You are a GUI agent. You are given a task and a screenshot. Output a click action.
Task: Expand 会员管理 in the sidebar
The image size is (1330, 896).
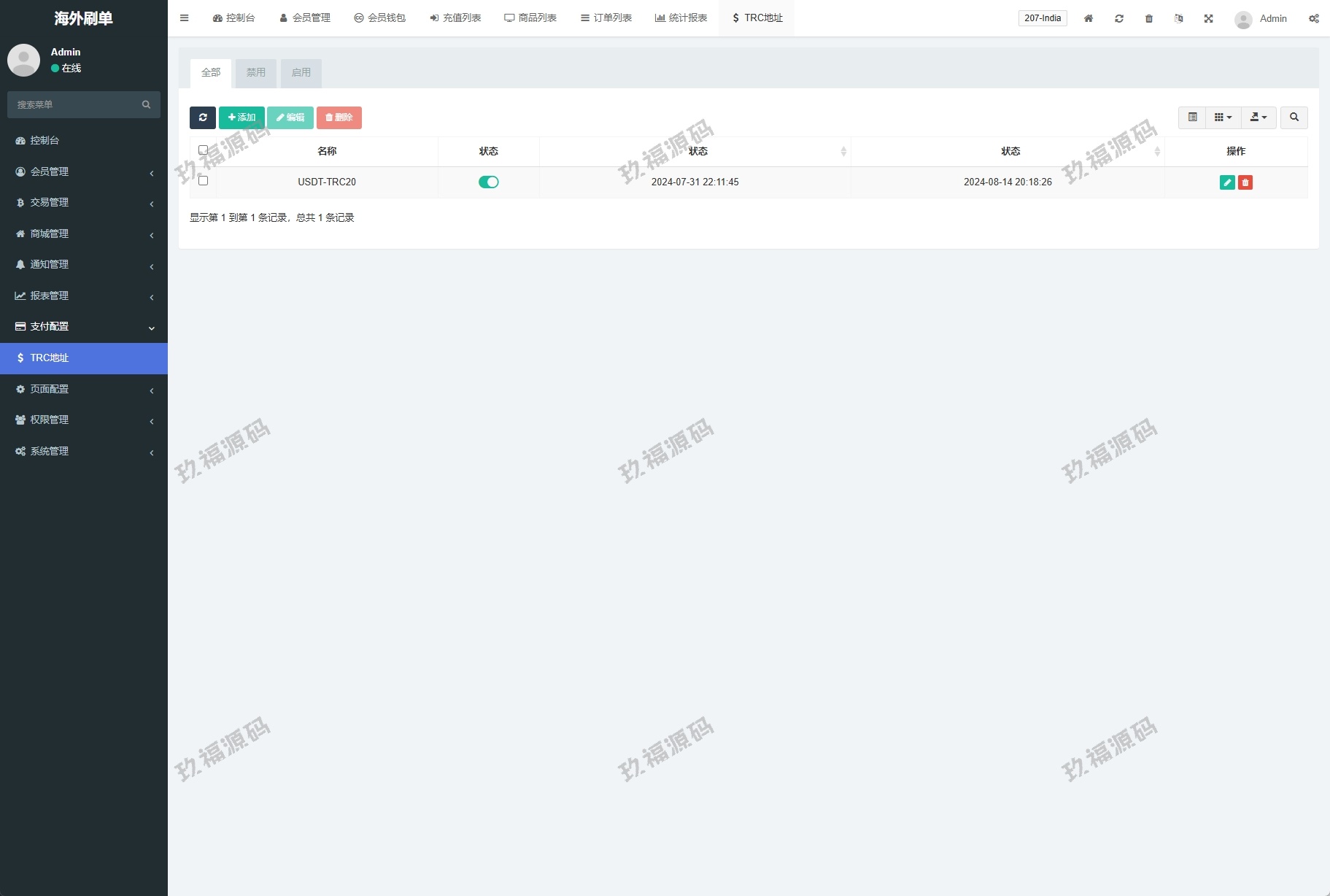point(84,171)
